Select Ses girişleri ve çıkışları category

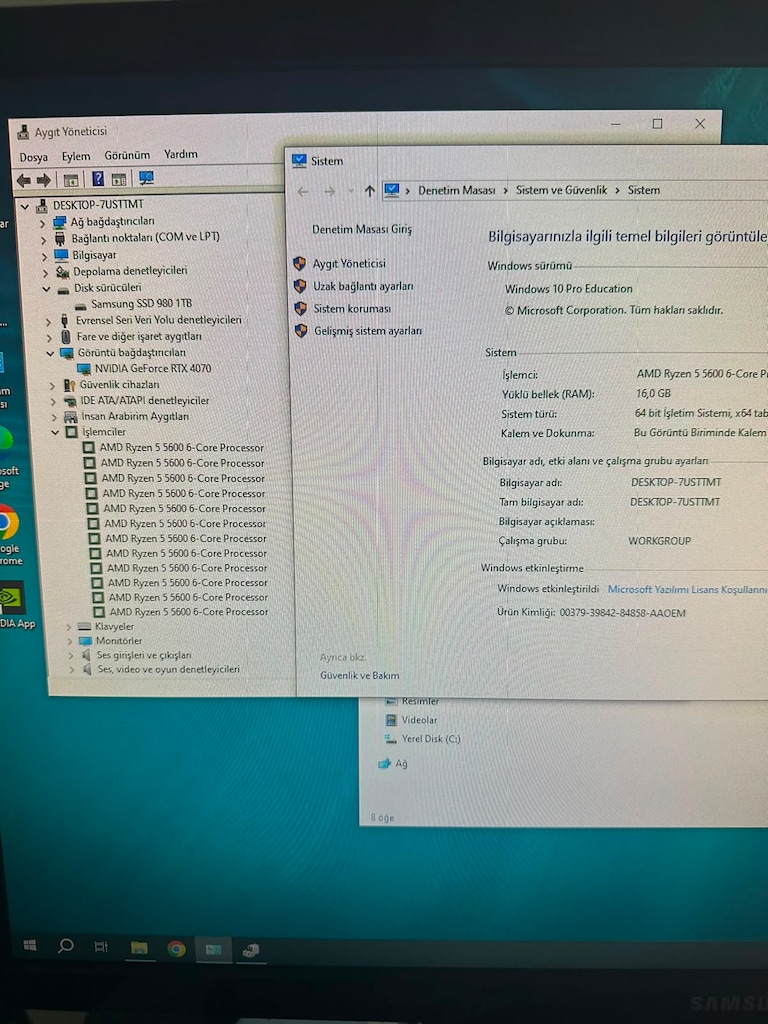[x=144, y=655]
